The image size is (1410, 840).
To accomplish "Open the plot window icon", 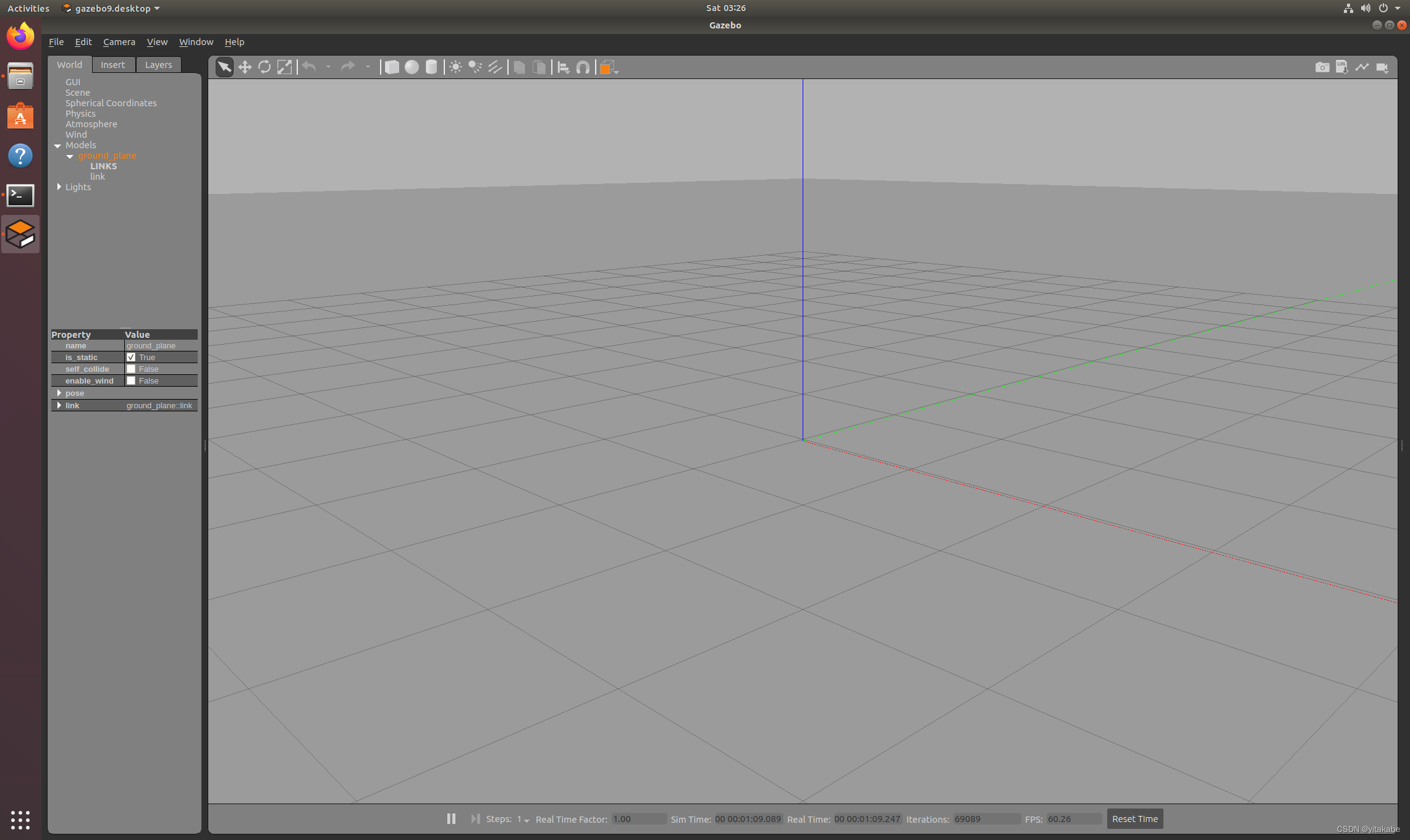I will pyautogui.click(x=1362, y=67).
